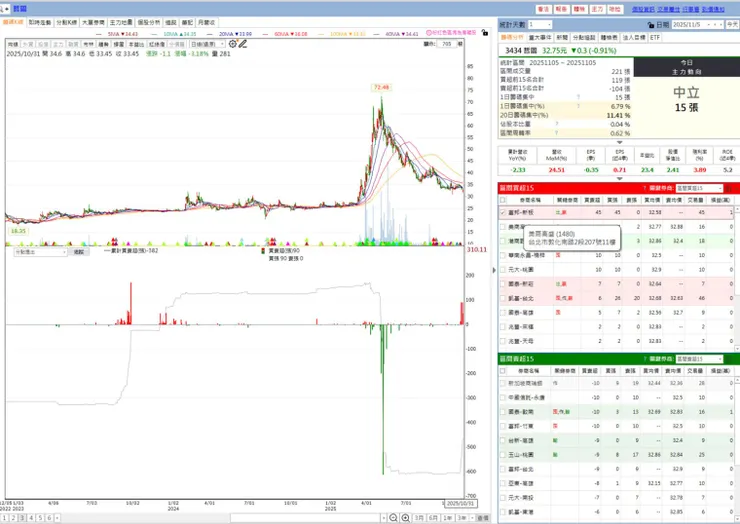Click the 6月 range button
The width and height of the screenshot is (740, 524).
click(x=433, y=518)
